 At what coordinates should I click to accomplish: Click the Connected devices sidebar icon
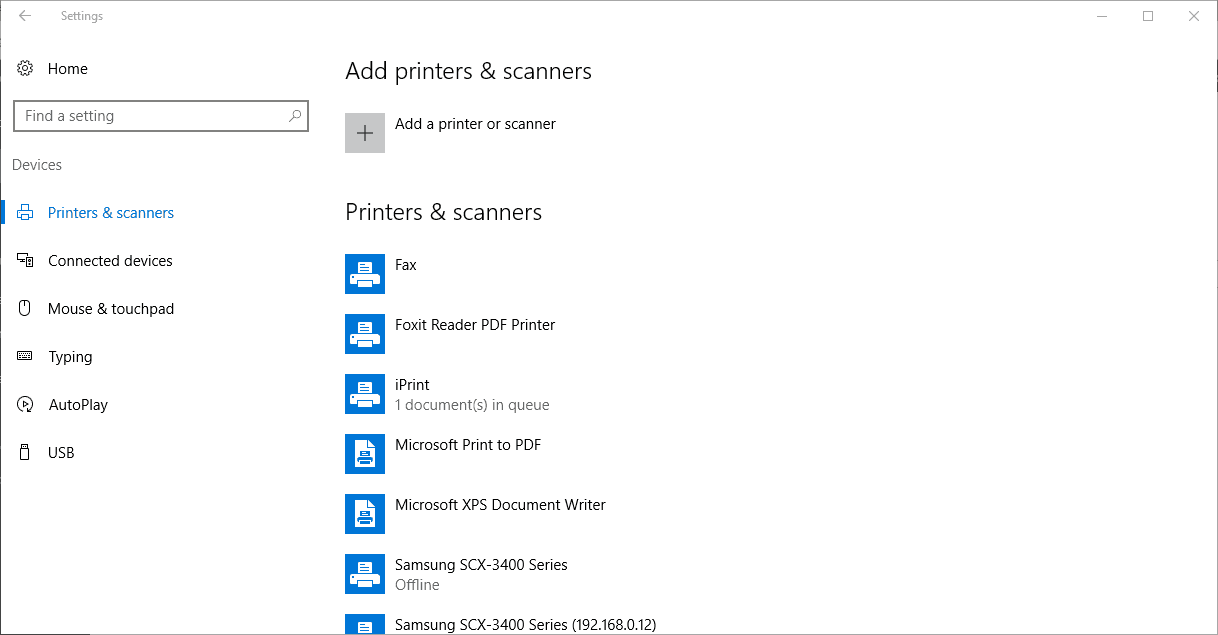coord(26,261)
